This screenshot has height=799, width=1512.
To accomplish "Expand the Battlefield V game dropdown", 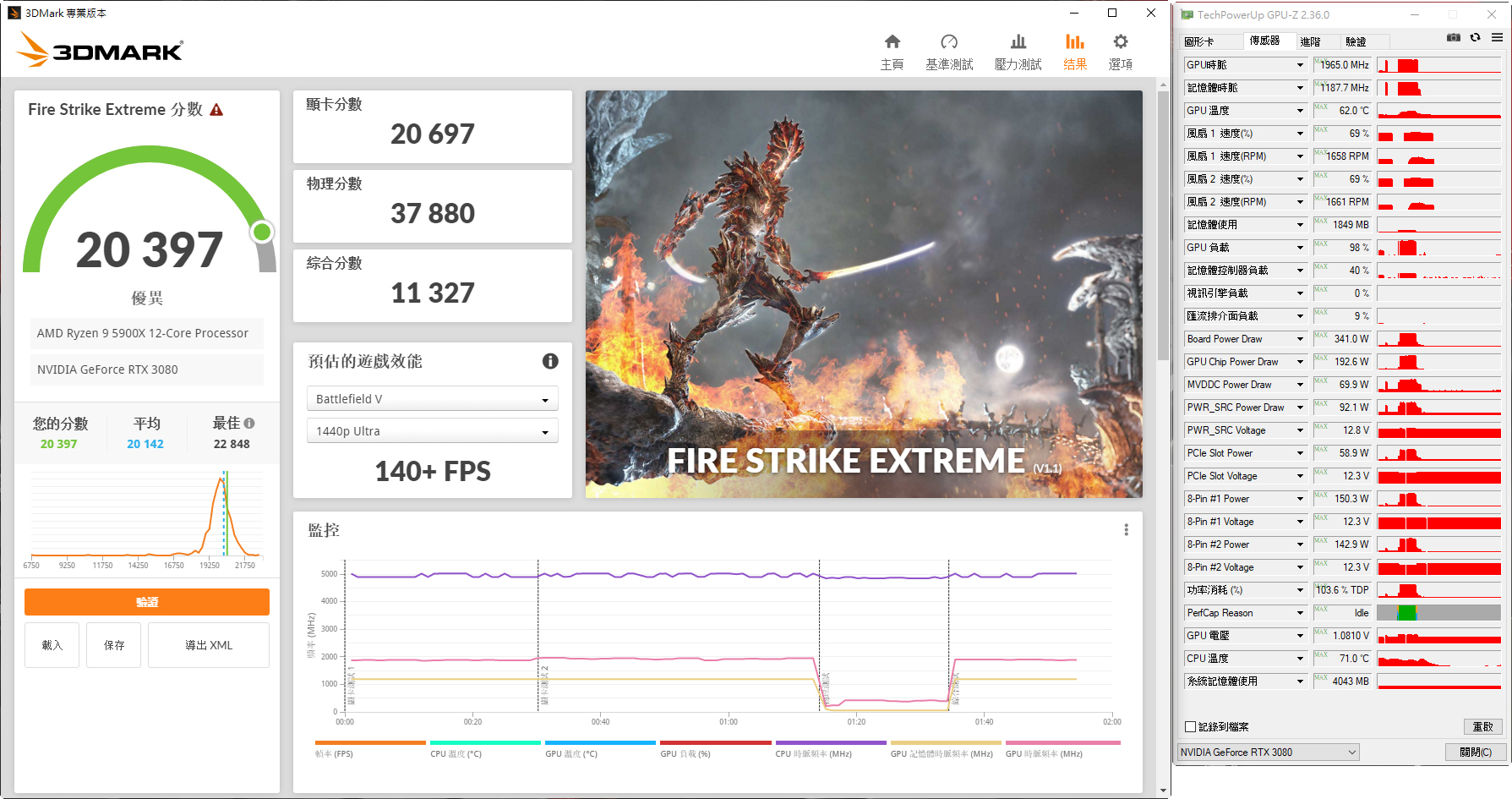I will click(432, 399).
